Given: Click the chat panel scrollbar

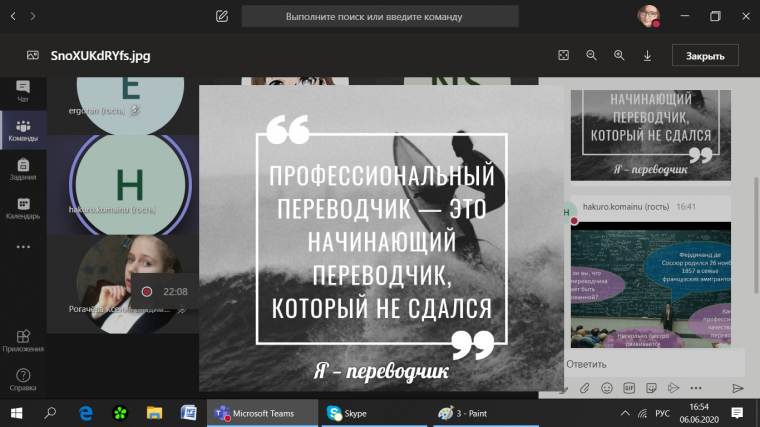Looking at the screenshot, I should coord(756,236).
